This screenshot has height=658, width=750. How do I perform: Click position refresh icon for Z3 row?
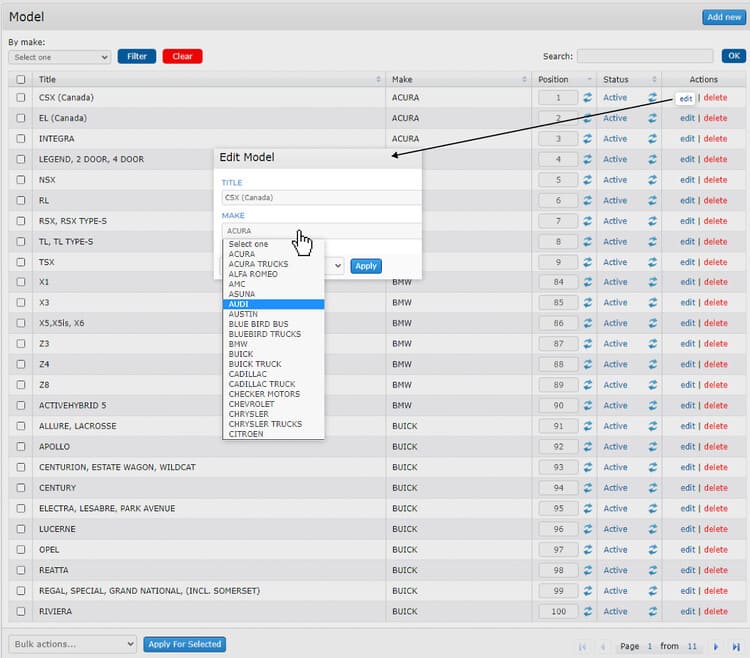pyautogui.click(x=587, y=344)
